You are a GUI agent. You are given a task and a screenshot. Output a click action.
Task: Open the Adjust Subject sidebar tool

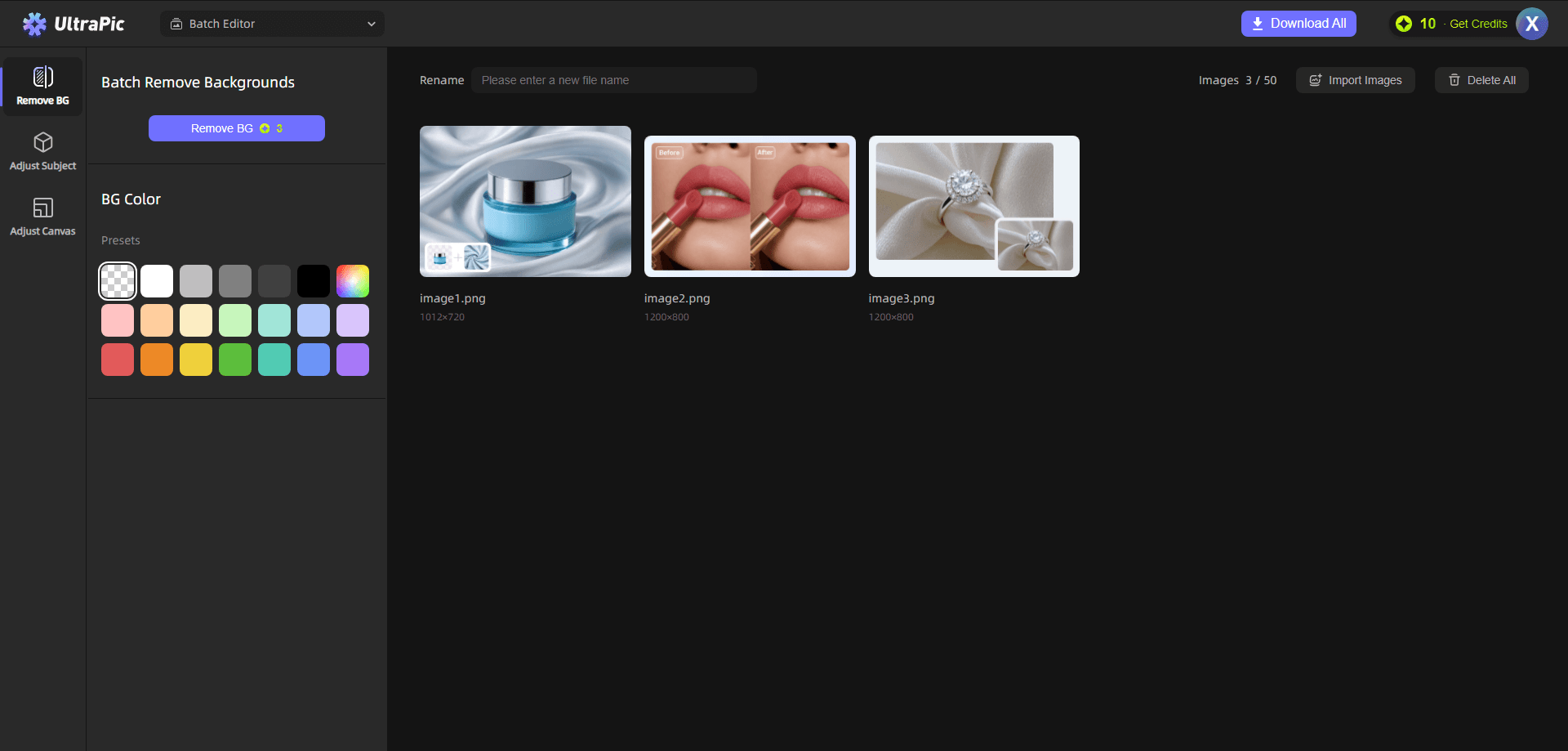tap(42, 152)
